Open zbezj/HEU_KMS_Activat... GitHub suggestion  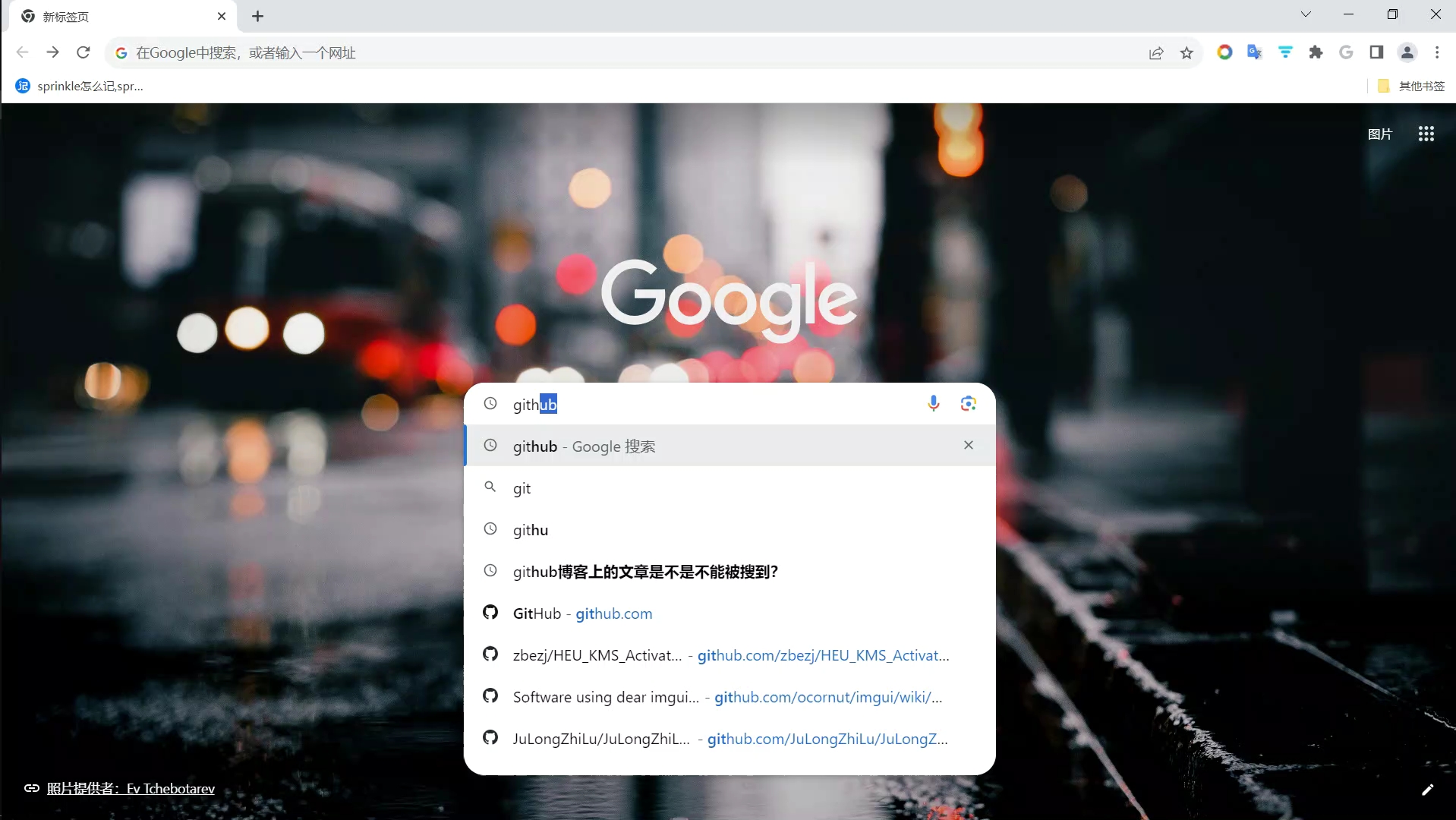[x=730, y=654]
